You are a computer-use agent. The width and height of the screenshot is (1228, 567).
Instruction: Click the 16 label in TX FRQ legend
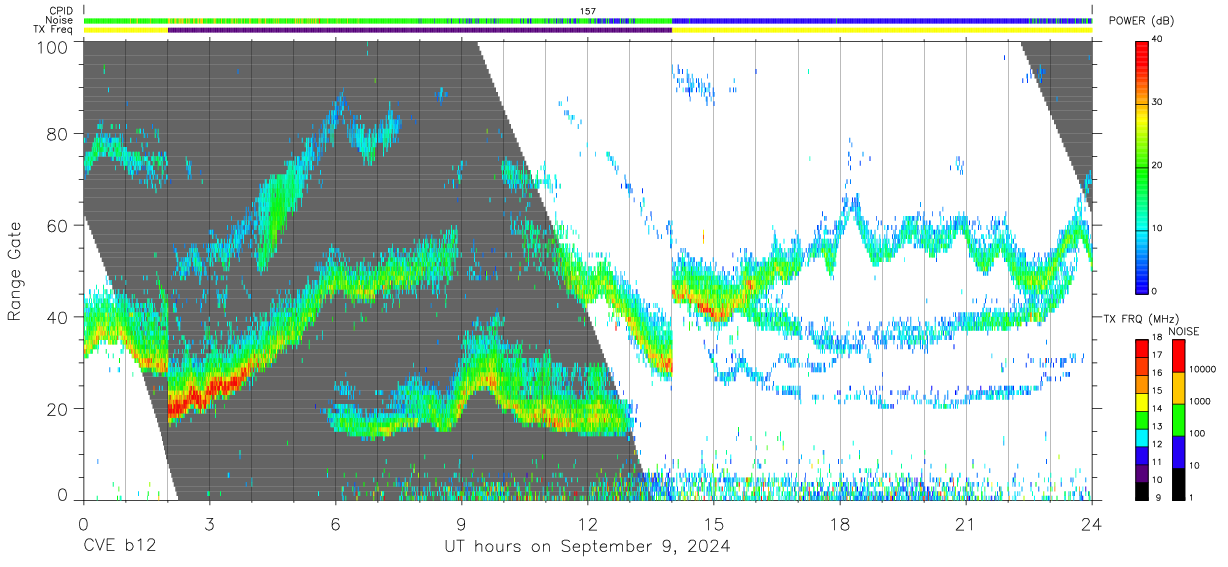1157,373
